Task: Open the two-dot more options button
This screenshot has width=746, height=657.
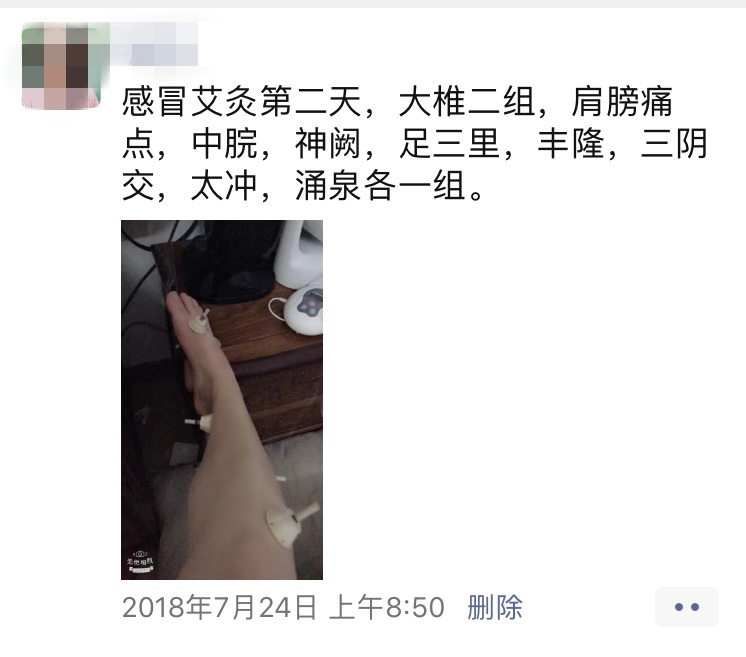Action: [x=687, y=607]
